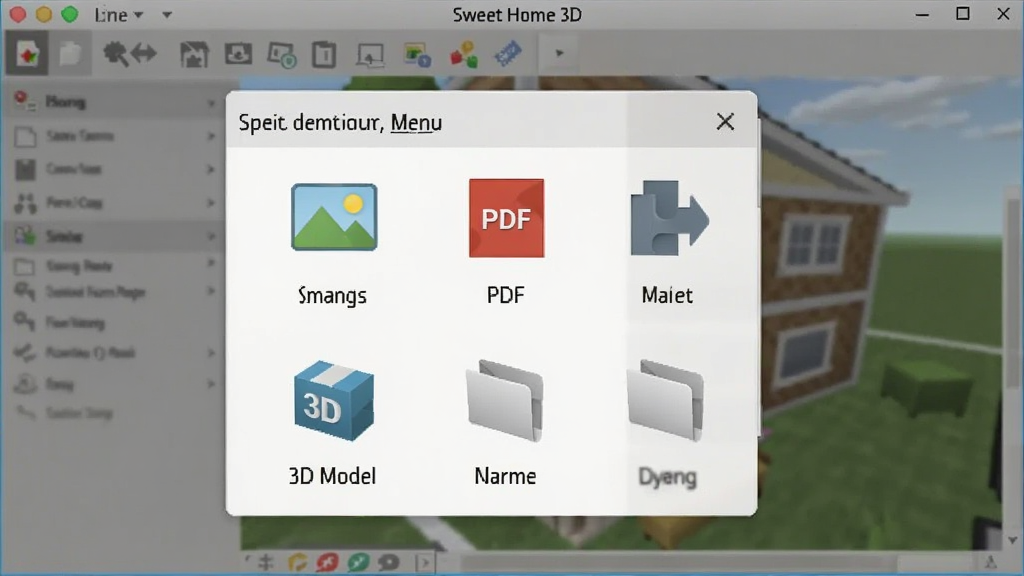Open the Line dropdown in the title bar
1024x576 pixels.
tap(118, 14)
